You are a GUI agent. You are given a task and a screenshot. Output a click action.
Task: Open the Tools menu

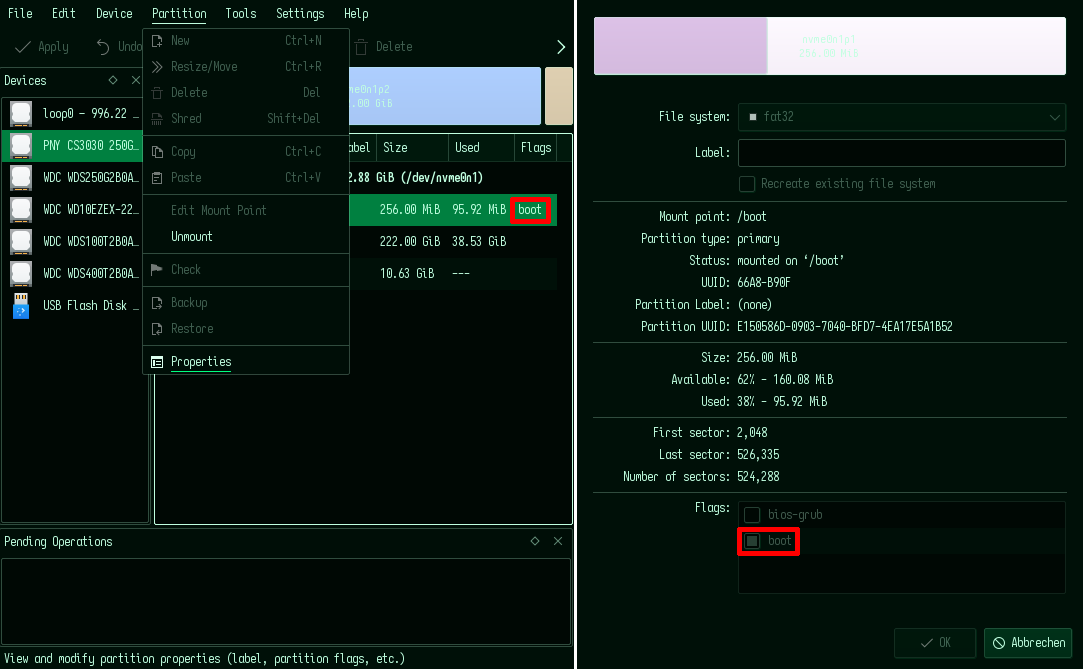click(x=240, y=13)
